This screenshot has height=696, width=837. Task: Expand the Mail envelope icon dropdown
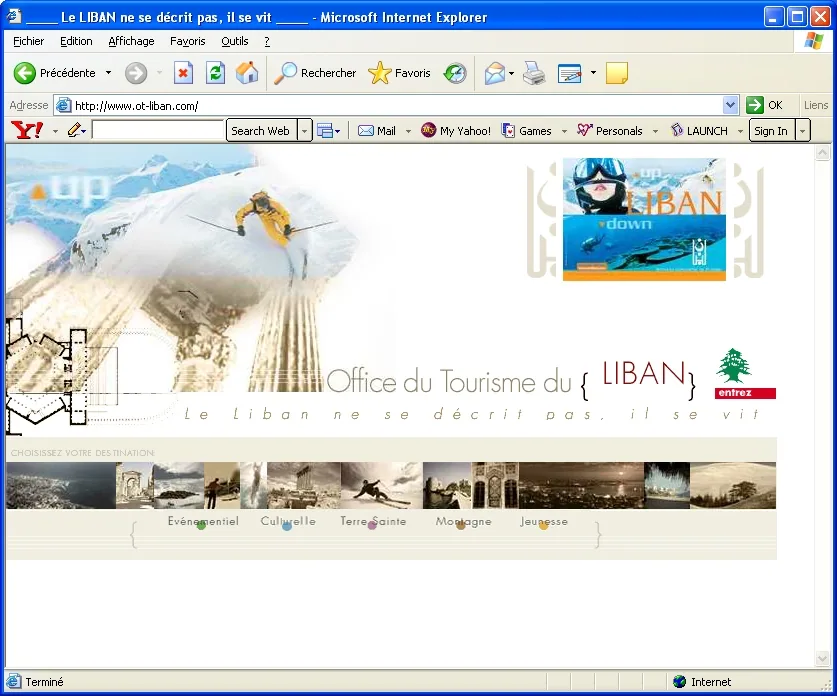pos(511,73)
